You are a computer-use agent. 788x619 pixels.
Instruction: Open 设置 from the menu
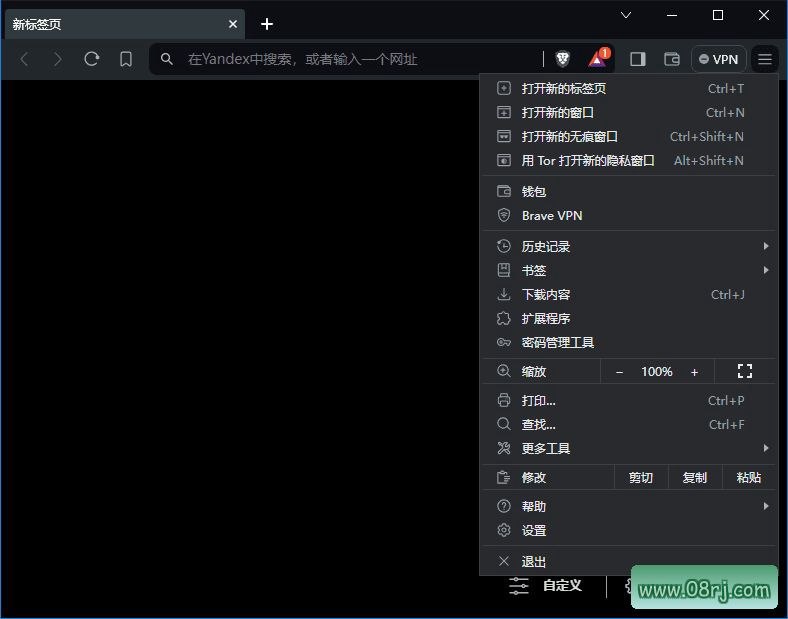point(628,531)
